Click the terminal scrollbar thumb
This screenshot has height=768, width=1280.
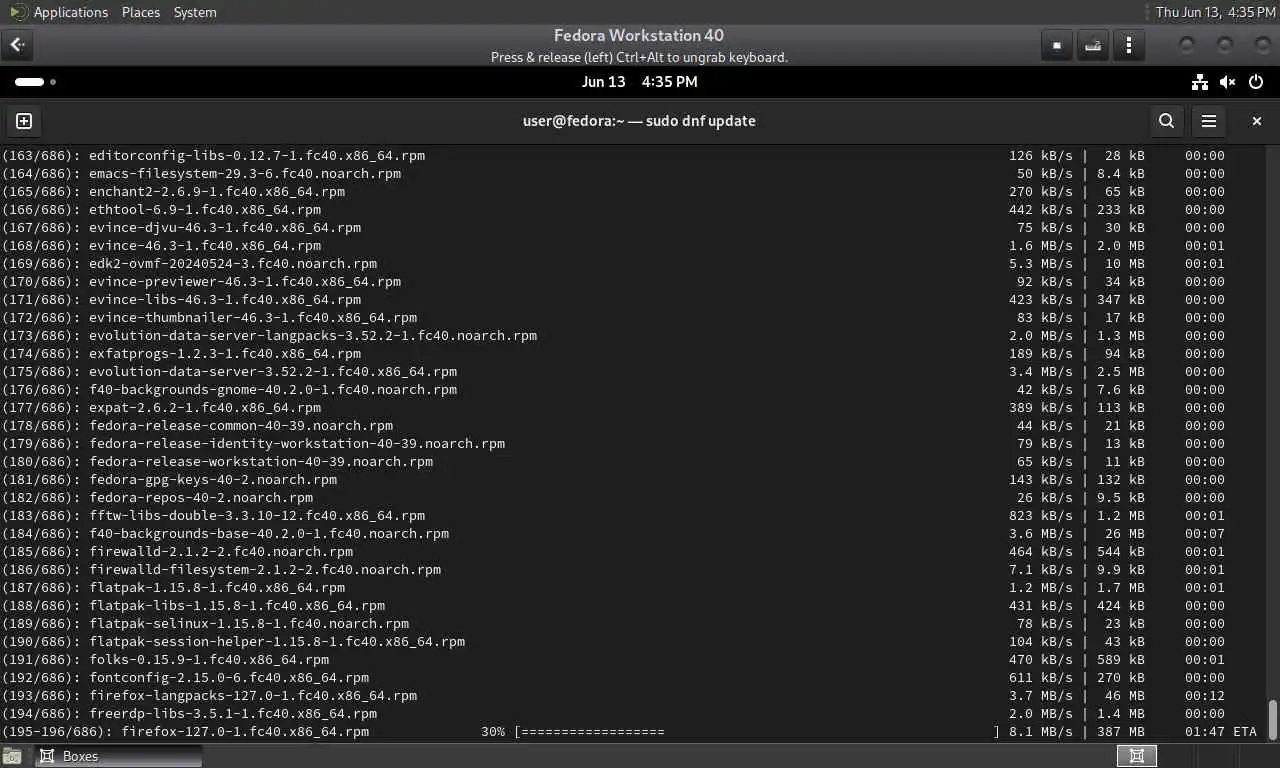(x=1272, y=718)
